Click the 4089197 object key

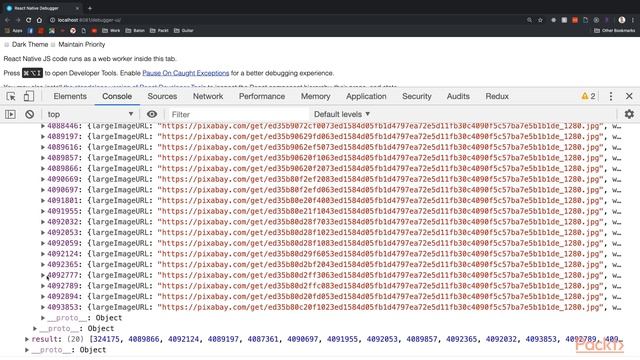pos(63,137)
